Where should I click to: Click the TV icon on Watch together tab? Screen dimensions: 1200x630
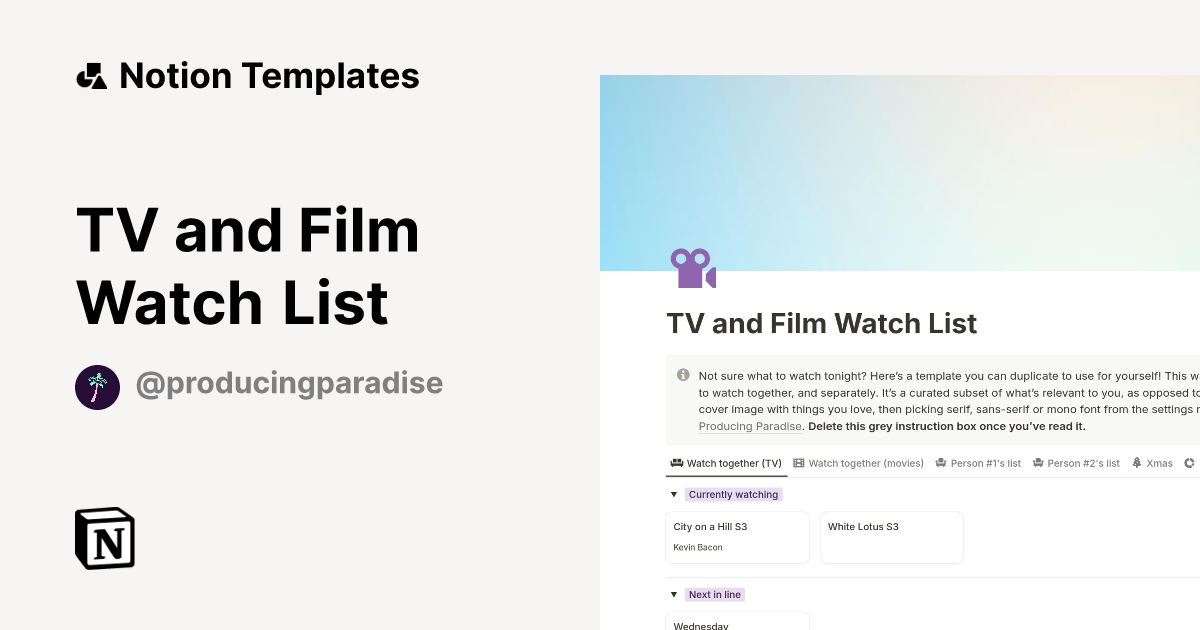676,463
